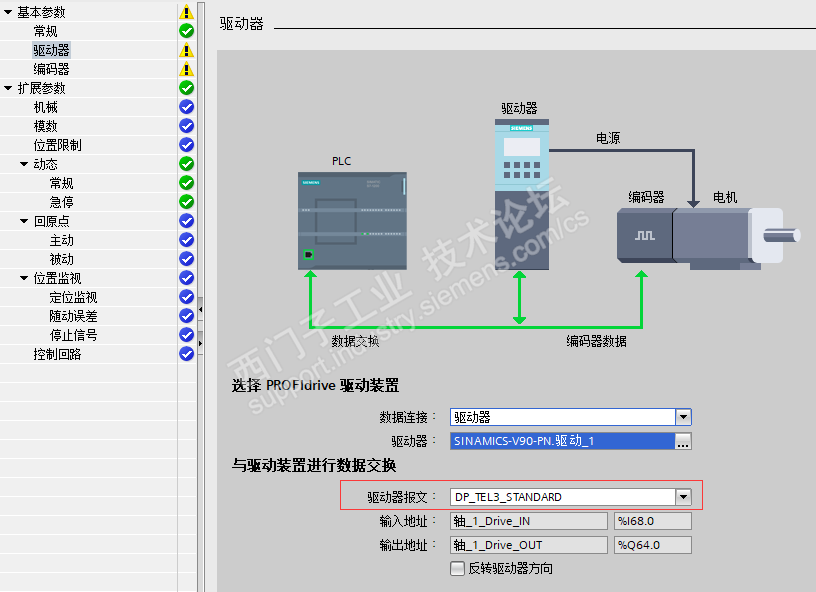Click the SINAMICS drive image in diagram
Image resolution: width=816 pixels, height=592 pixels.
[521, 195]
